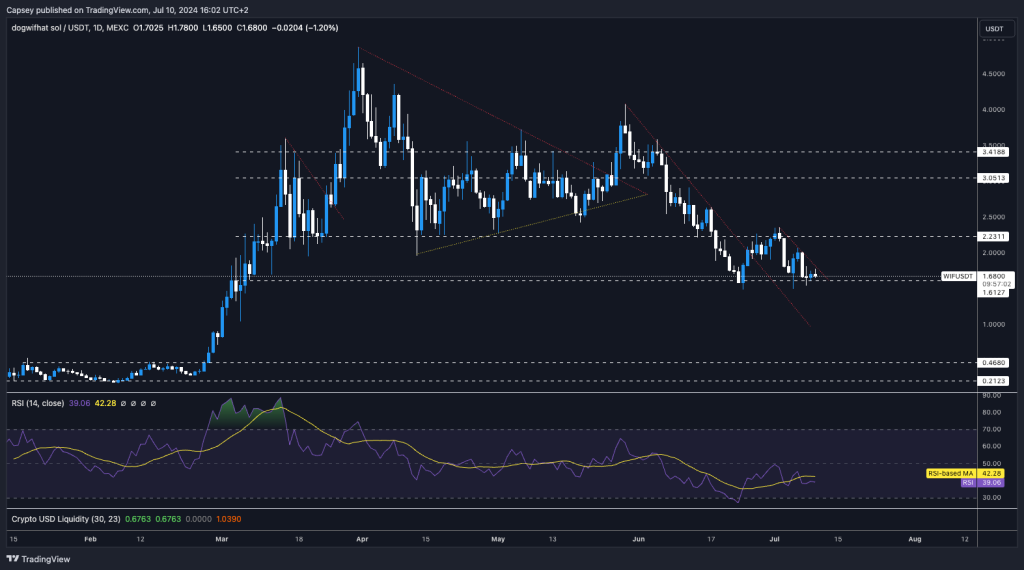Click the 1.0000 price axis tick
The image size is (1024, 570).
click(x=993, y=325)
